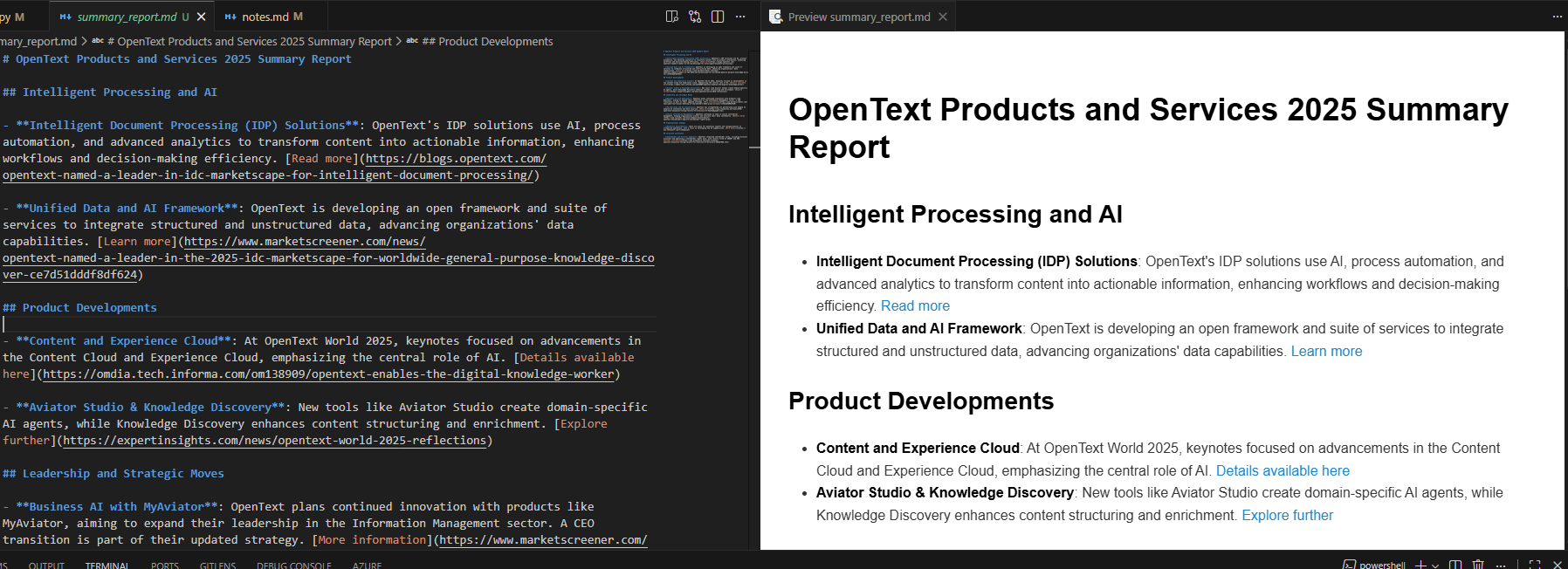Close the summary_report.md editor tab
The height and width of the screenshot is (569, 1568).
(x=202, y=17)
